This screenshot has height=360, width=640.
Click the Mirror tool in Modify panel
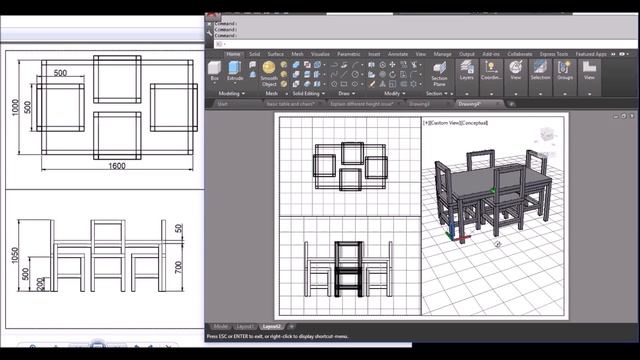tap(382, 84)
